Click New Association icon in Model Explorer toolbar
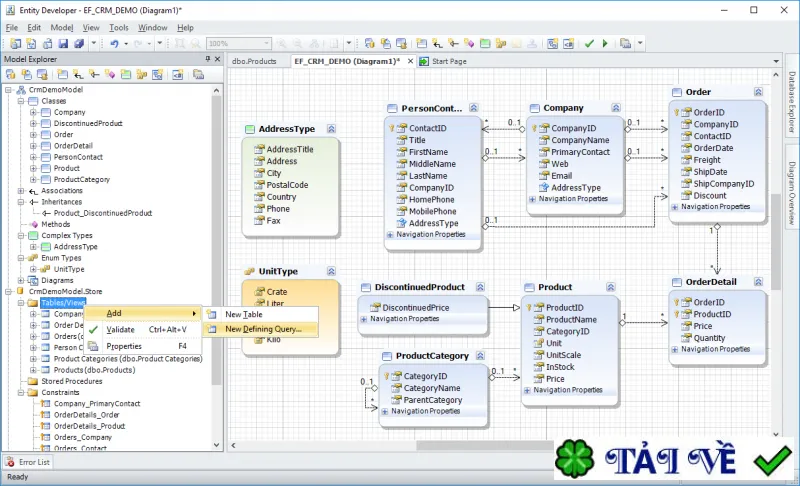Screen dimensions: 800x486 [78, 75]
